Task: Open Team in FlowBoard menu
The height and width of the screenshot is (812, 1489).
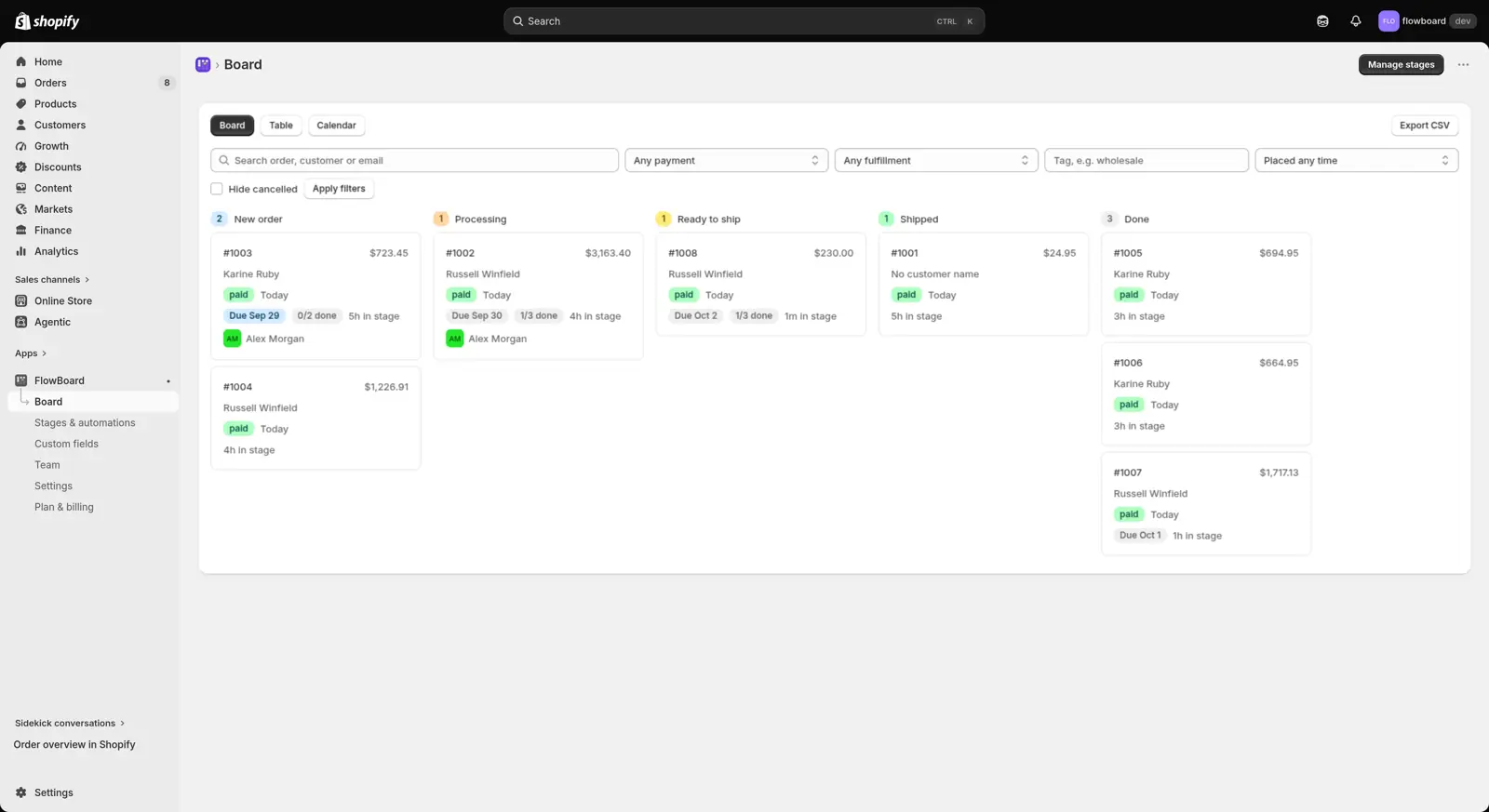Action: pos(47,465)
